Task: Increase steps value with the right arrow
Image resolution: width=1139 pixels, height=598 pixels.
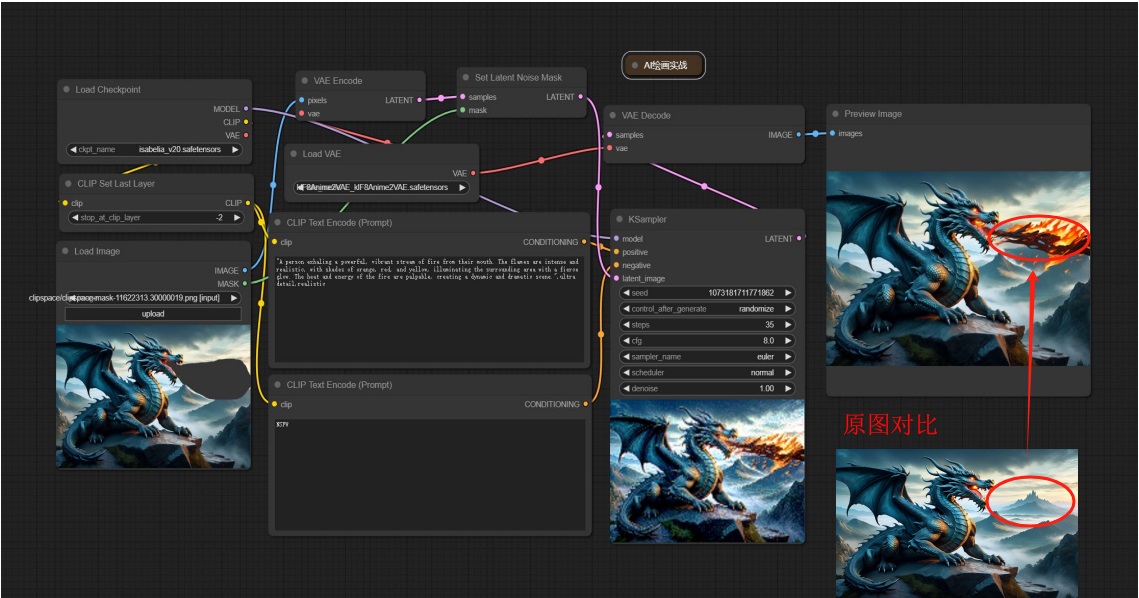Action: [x=788, y=325]
